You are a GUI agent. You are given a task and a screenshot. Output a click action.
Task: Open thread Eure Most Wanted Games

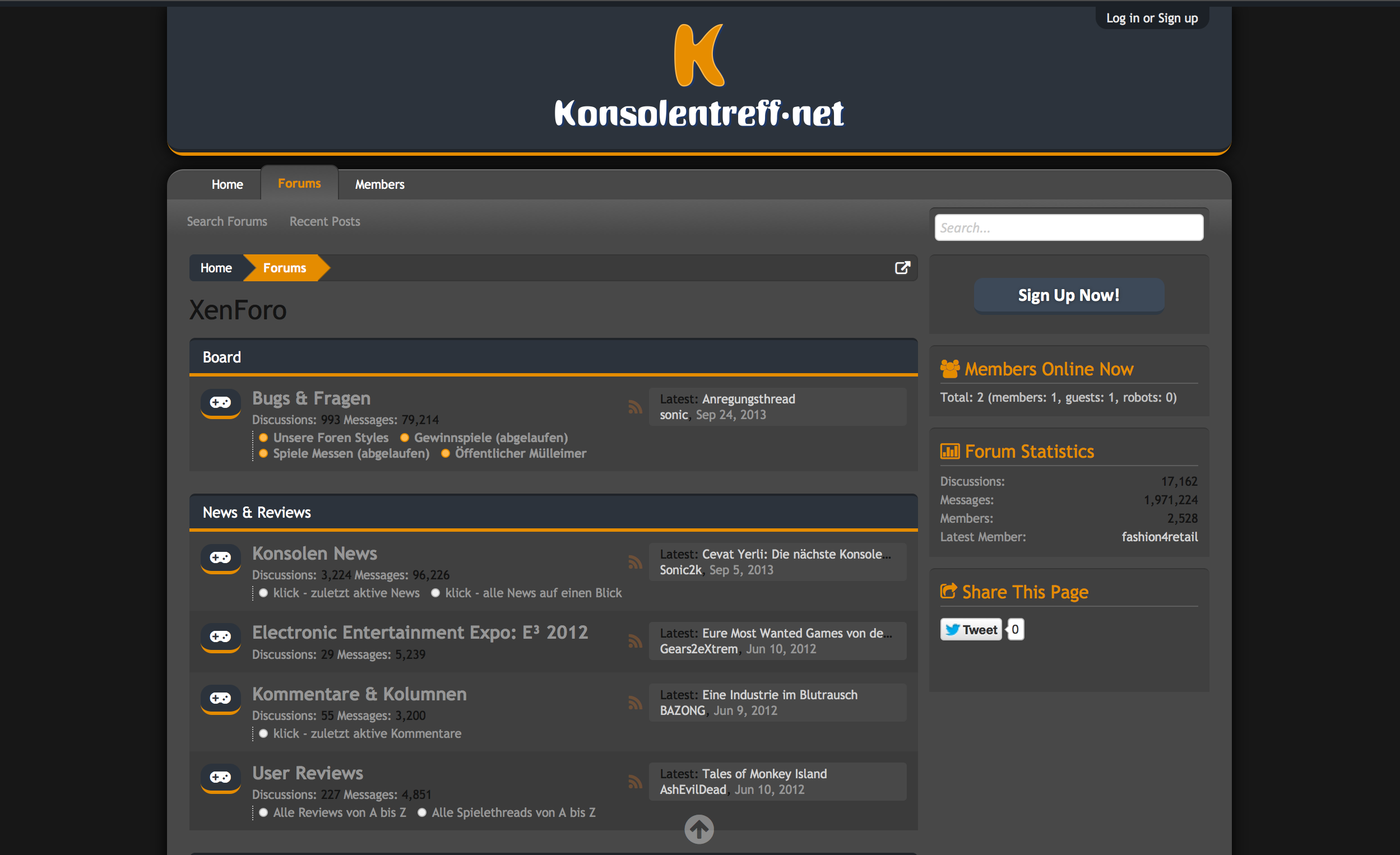point(797,633)
